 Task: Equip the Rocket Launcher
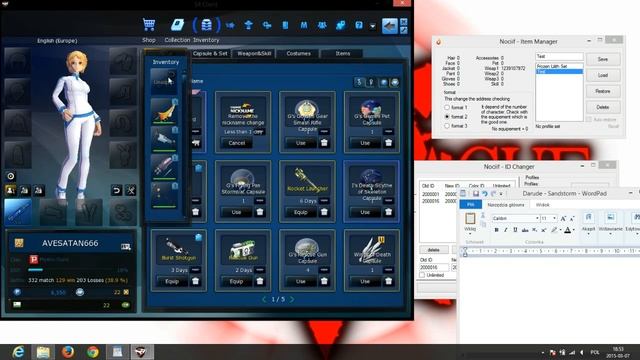tap(301, 212)
